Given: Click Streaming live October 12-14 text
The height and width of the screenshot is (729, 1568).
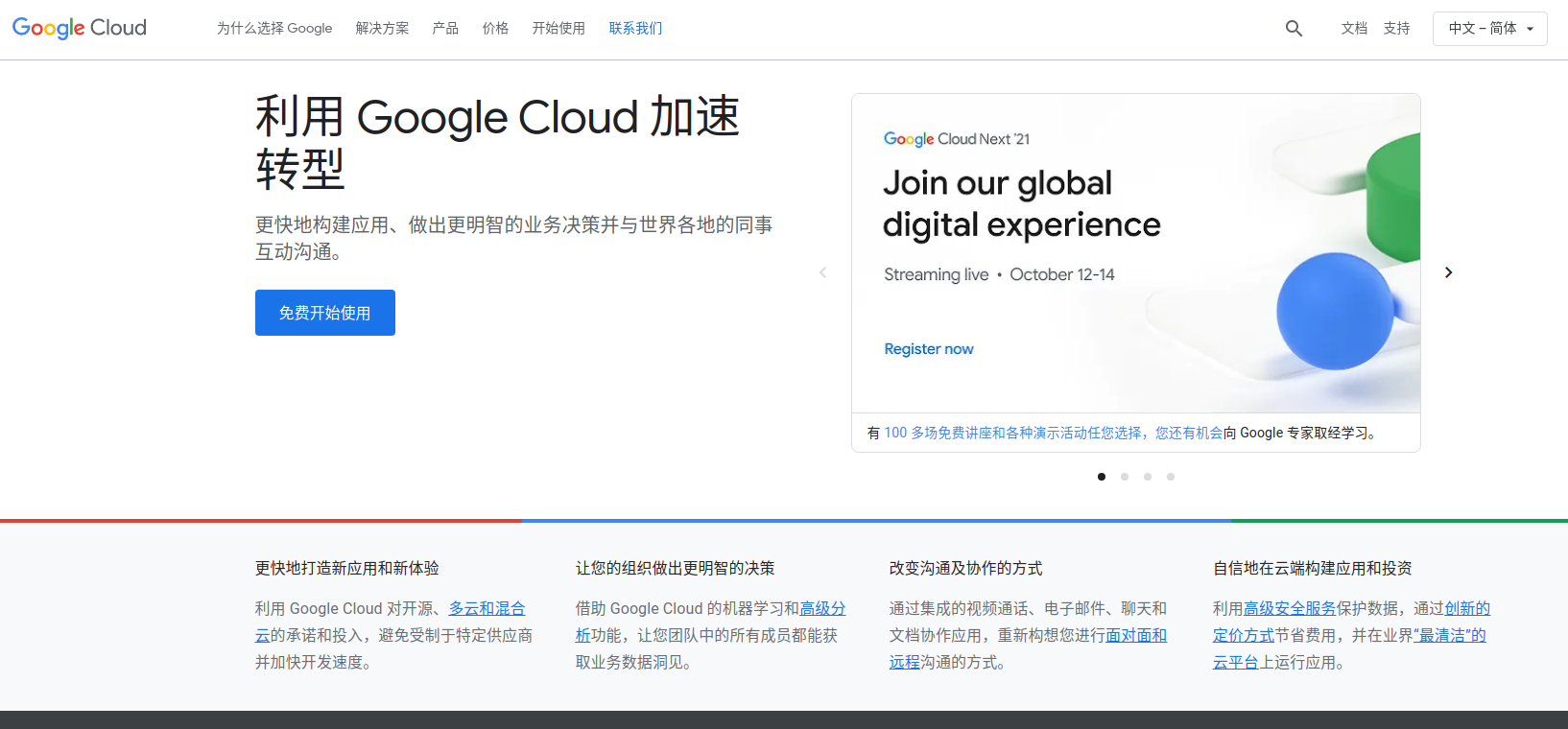Looking at the screenshot, I should point(999,274).
